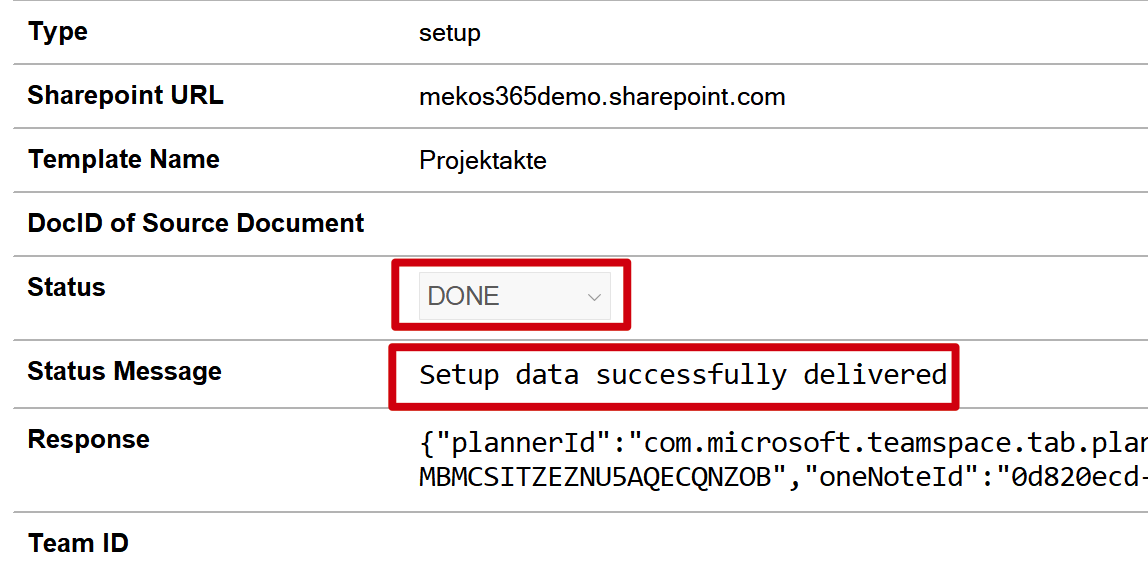The image size is (1148, 564).
Task: Select the Projektakte template name value
Action: 483,160
